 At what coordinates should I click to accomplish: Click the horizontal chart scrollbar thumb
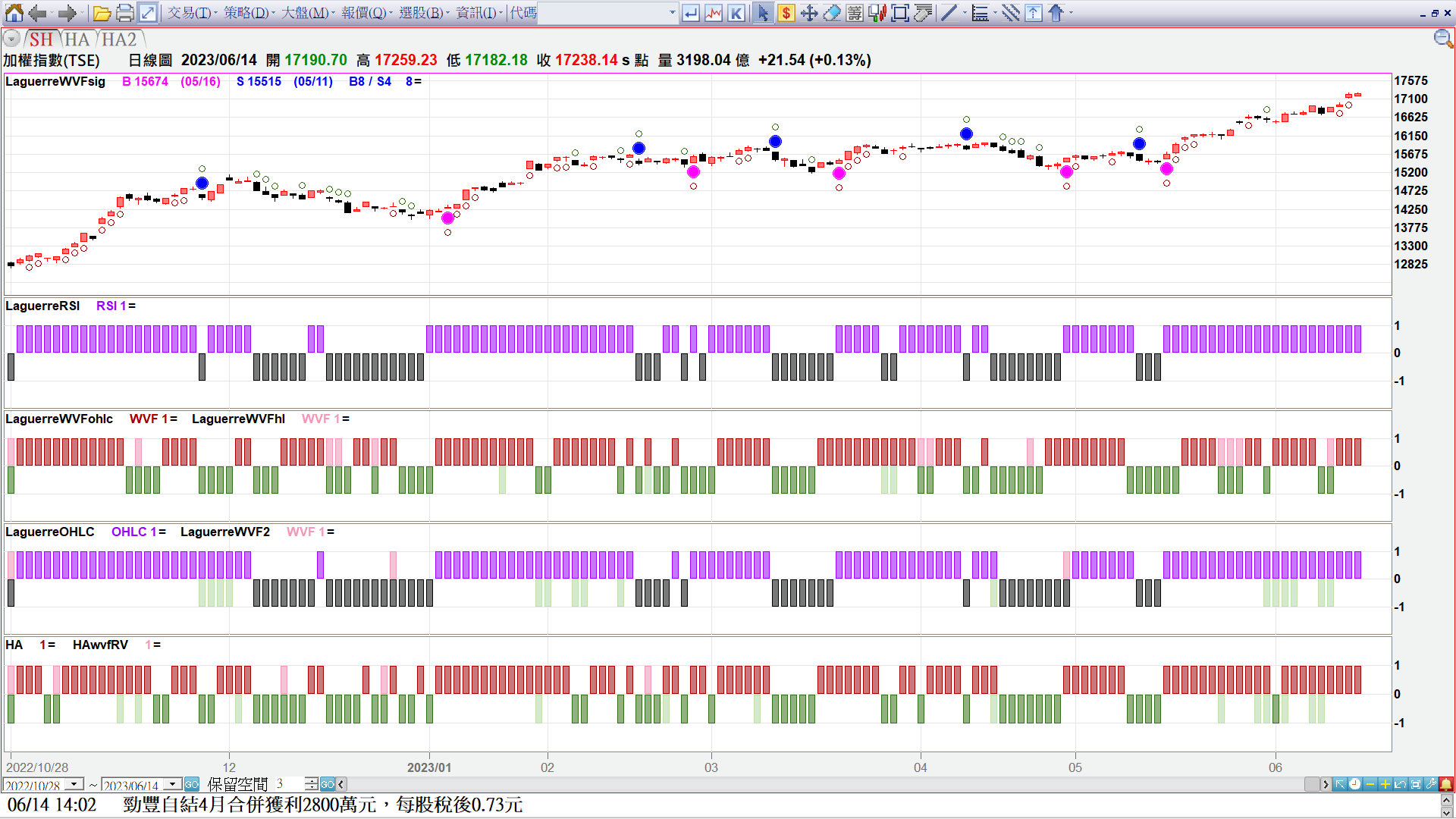pyautogui.click(x=1312, y=784)
